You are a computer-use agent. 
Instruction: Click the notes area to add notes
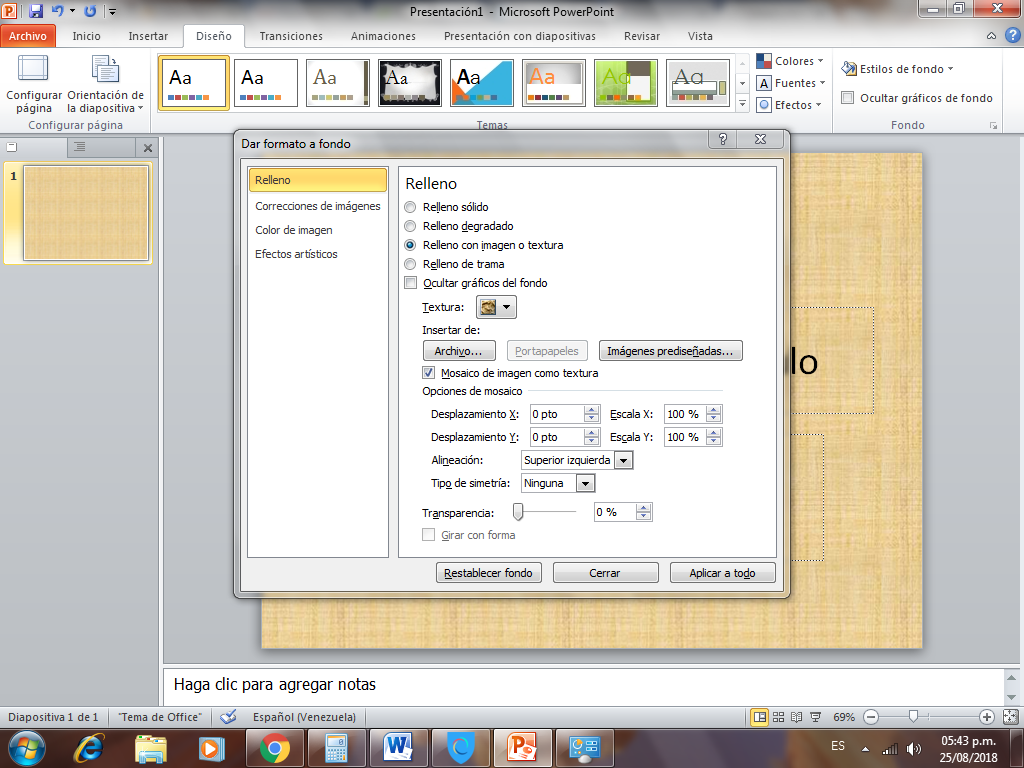coord(583,684)
